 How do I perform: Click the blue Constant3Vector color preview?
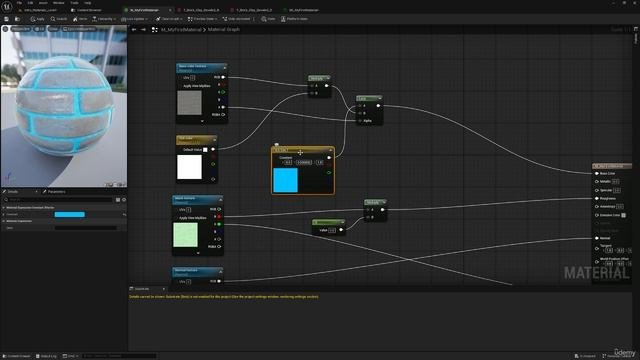coord(285,180)
